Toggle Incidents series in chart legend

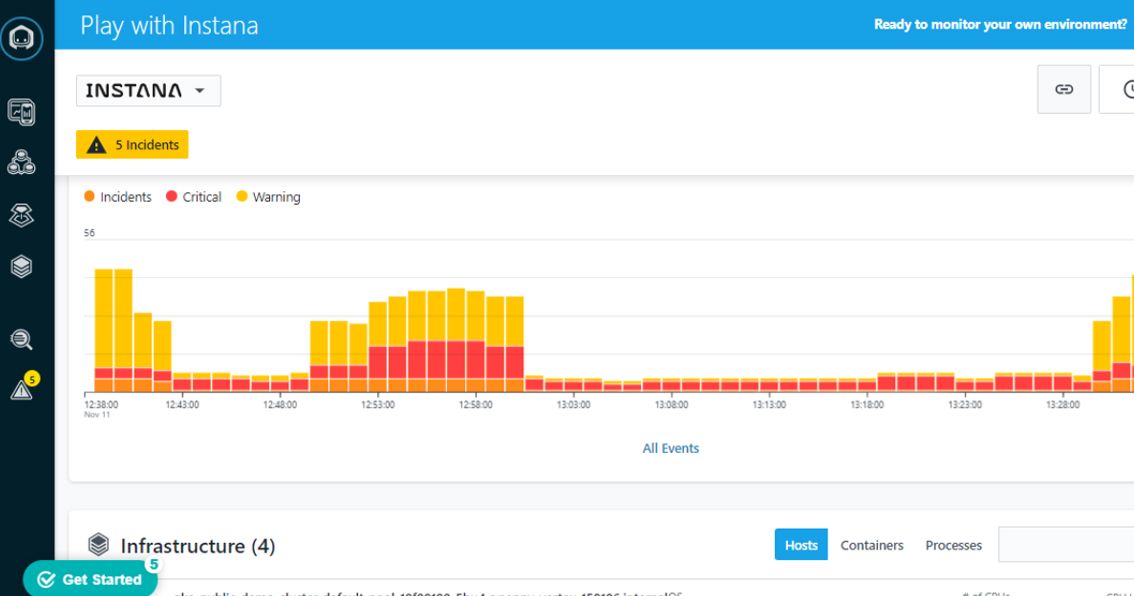tap(118, 197)
